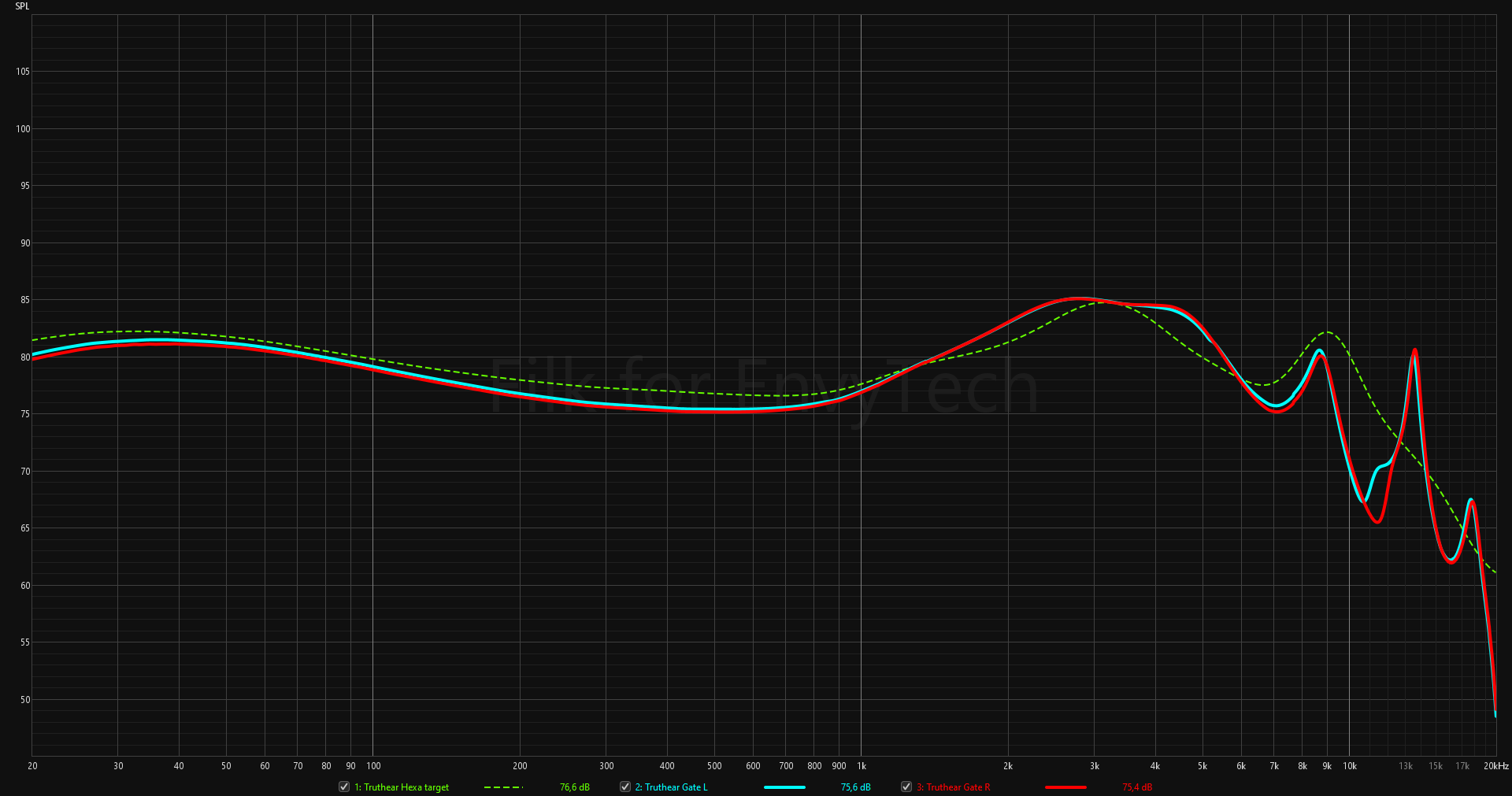1512x796 pixels.
Task: Click the 50 dB level axis label
Action: (25, 700)
